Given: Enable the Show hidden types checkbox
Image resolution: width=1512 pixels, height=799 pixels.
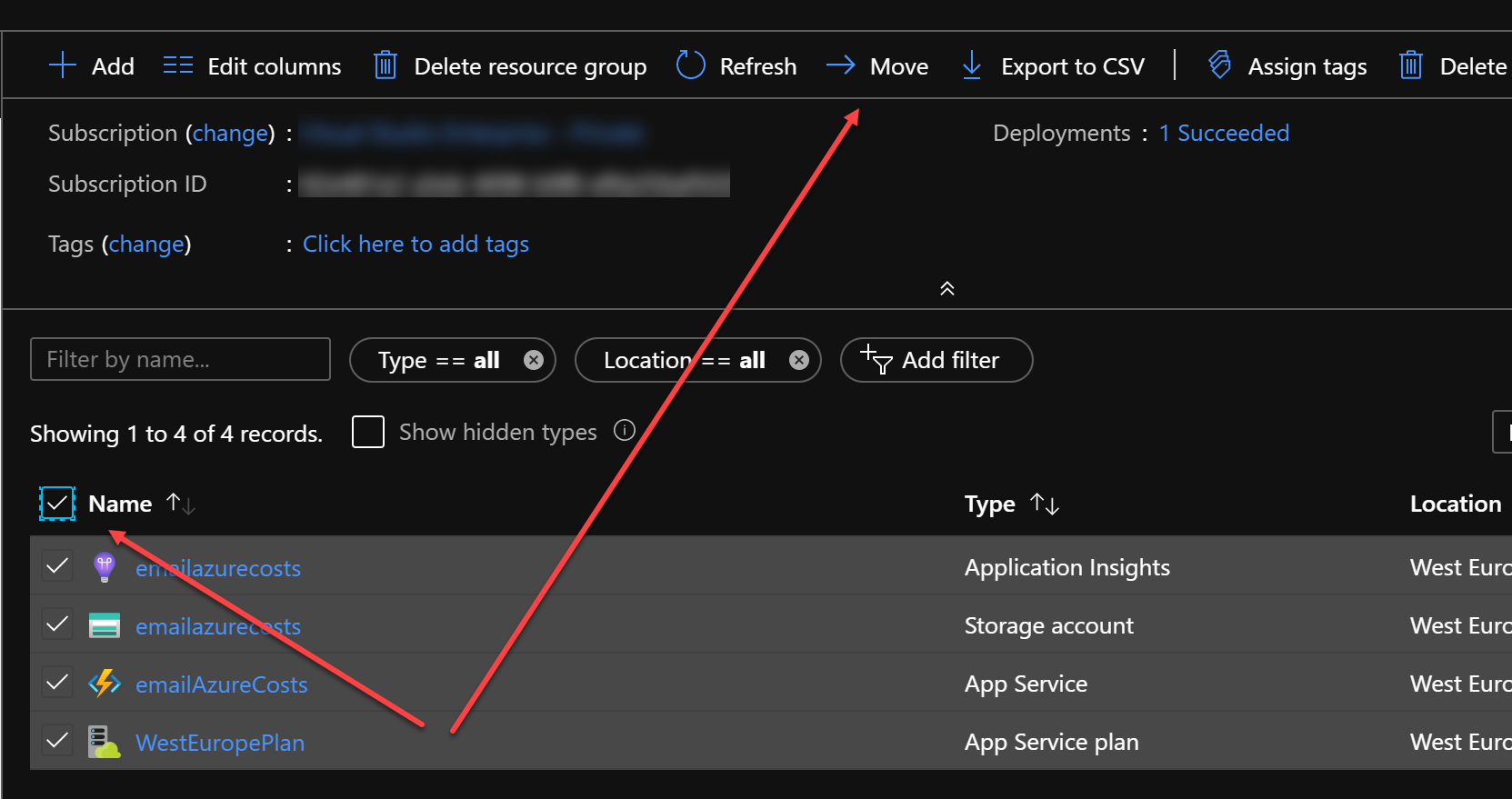Looking at the screenshot, I should 368,432.
